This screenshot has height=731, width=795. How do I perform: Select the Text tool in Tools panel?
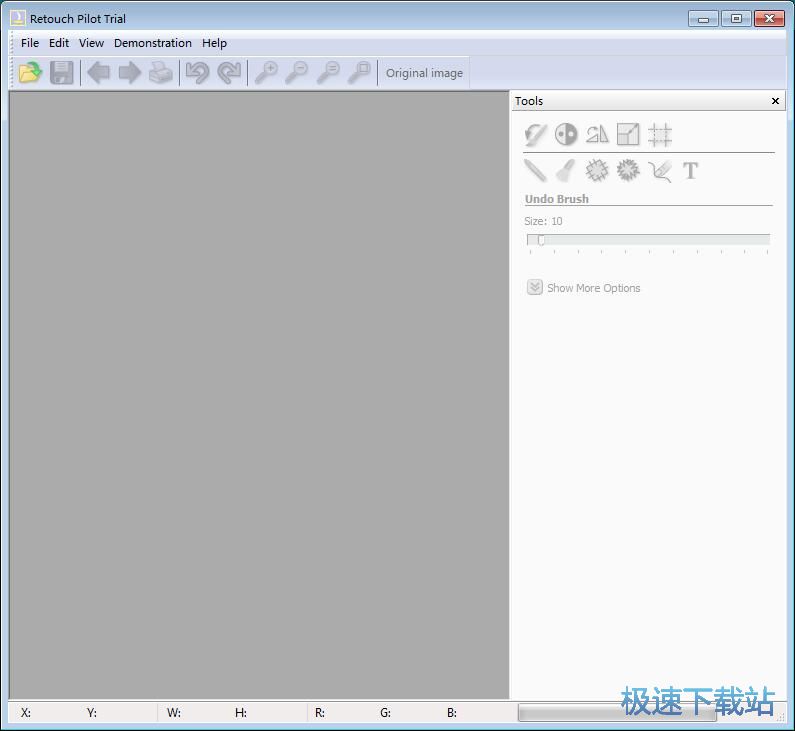[x=690, y=171]
